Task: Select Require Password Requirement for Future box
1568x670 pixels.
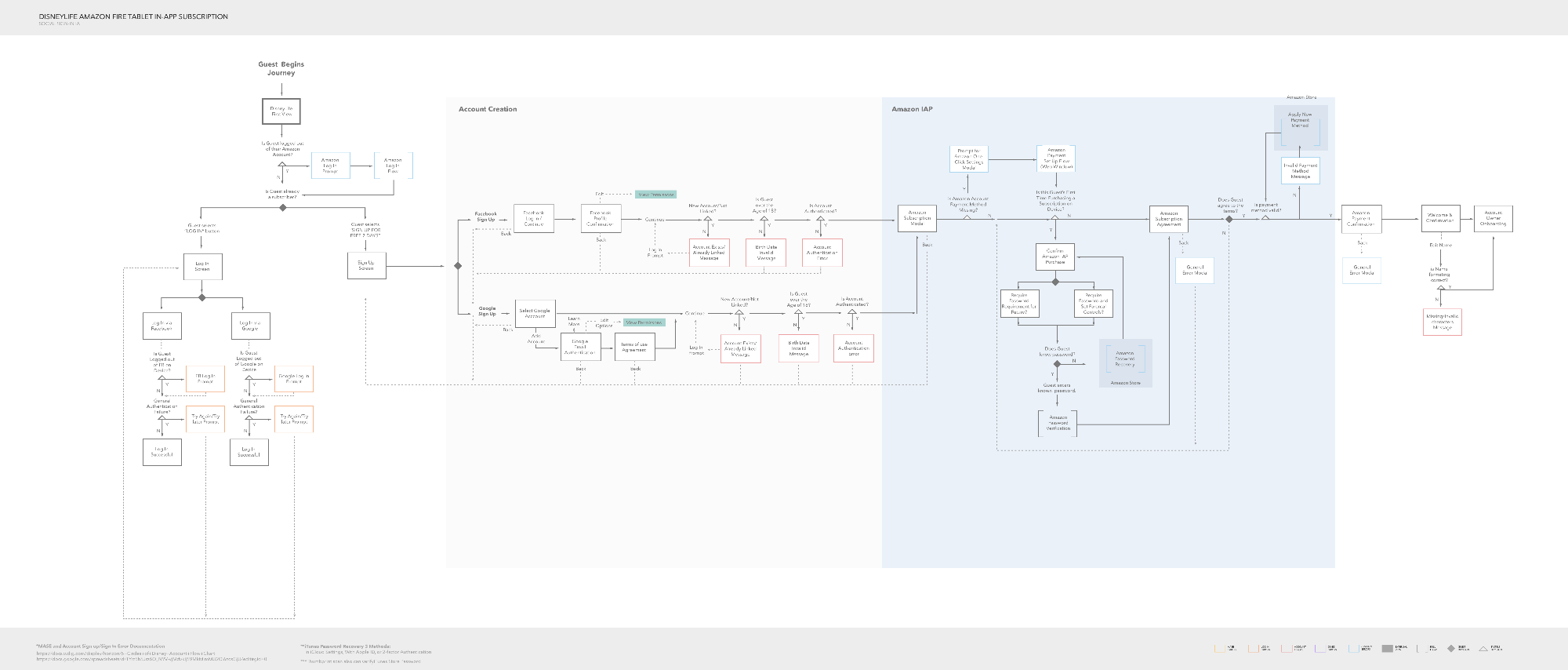Action: coord(1019,304)
